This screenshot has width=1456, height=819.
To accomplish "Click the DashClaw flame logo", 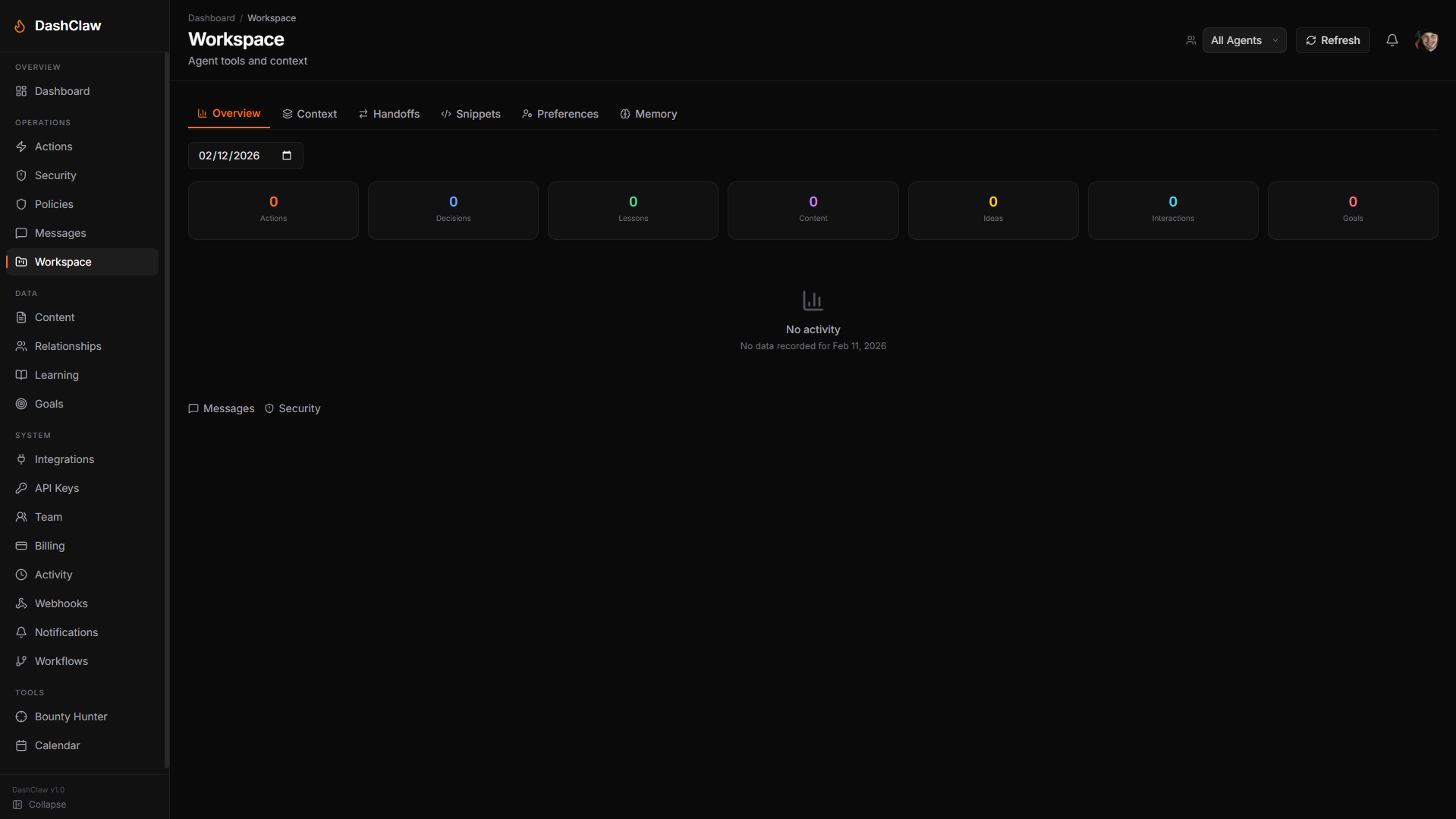I will 20,26.
